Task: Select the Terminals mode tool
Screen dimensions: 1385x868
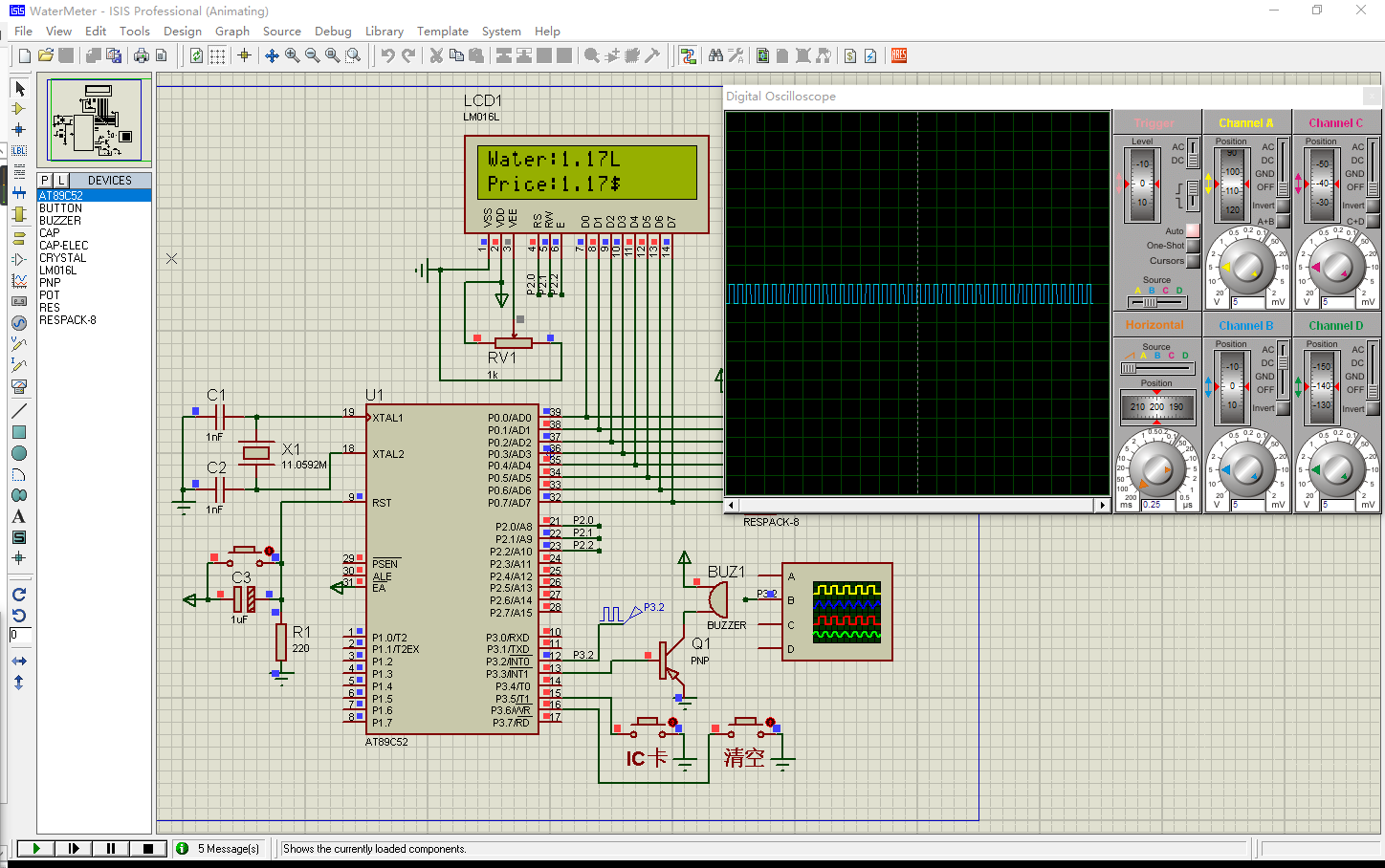Action: [18, 238]
